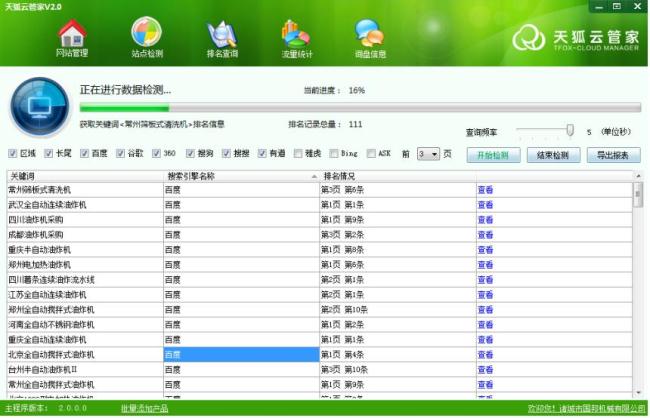Image resolution: width=650 pixels, height=418 pixels.
Task: Enable the Bing checkbox
Action: click(x=334, y=153)
